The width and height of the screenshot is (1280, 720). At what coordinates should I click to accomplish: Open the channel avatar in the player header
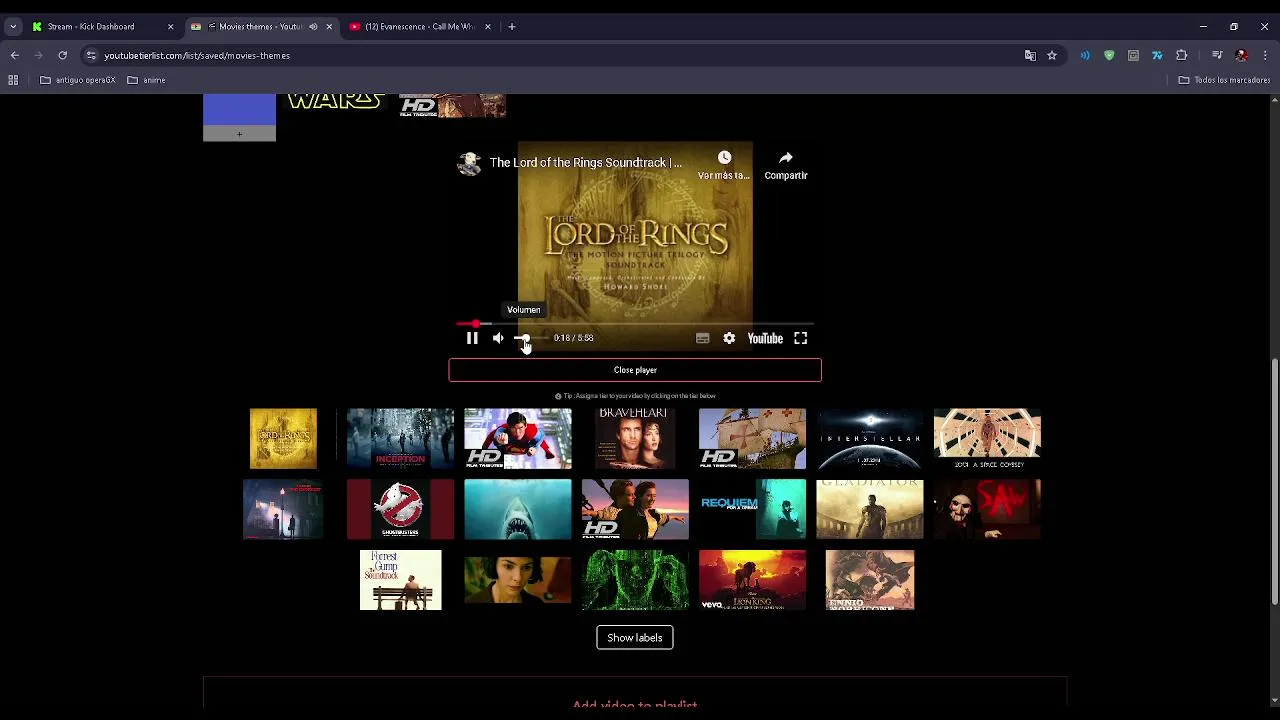pos(469,163)
